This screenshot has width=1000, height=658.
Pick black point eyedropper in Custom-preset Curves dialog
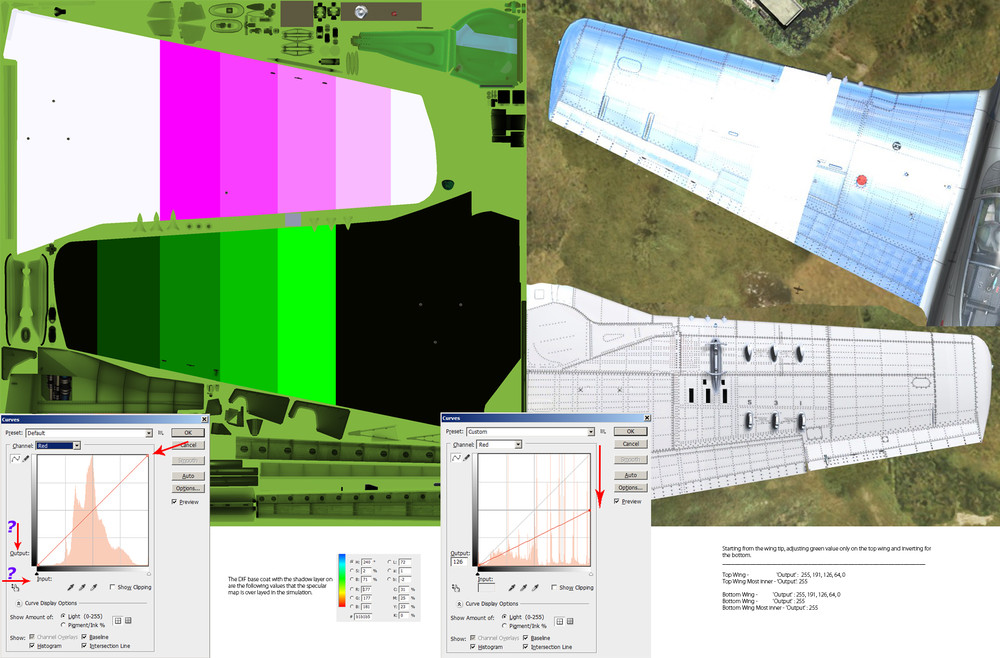511,588
